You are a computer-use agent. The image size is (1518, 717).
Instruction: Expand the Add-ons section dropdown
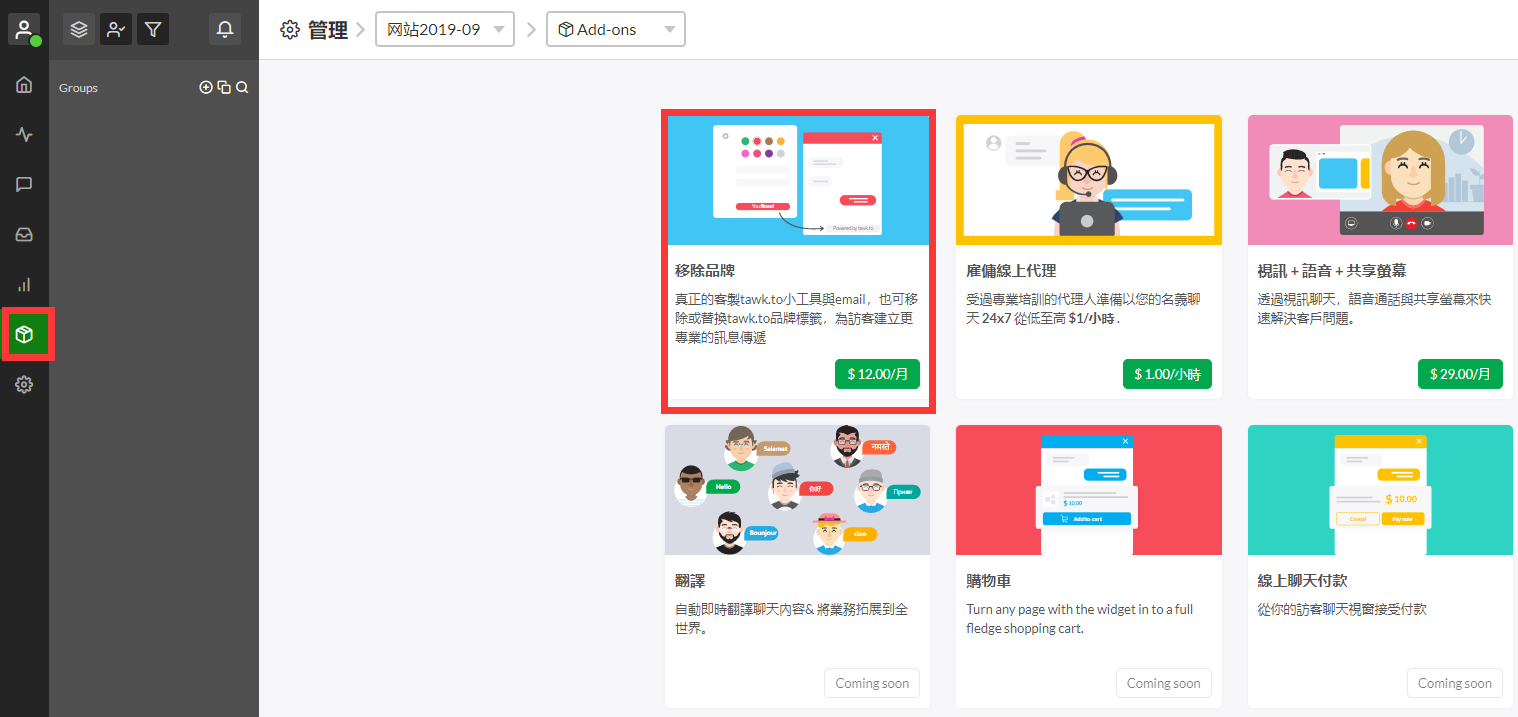coord(615,30)
